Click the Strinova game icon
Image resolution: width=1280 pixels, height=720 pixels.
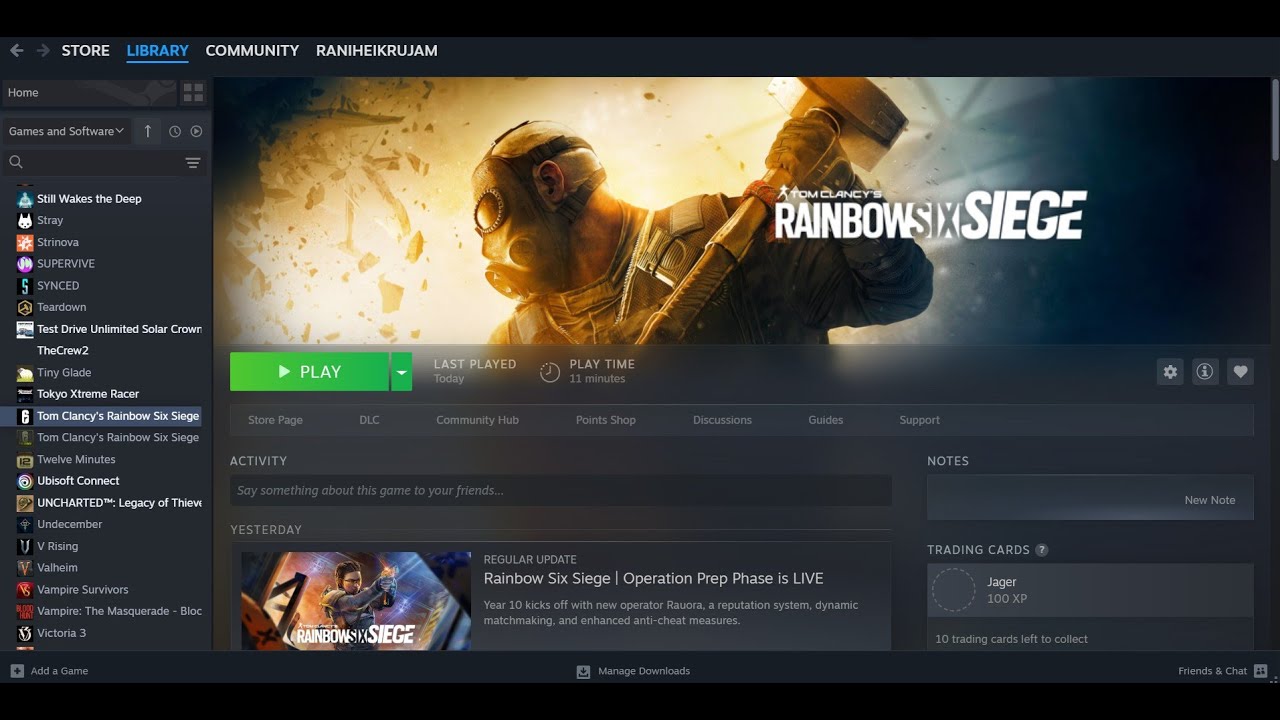[25, 242]
